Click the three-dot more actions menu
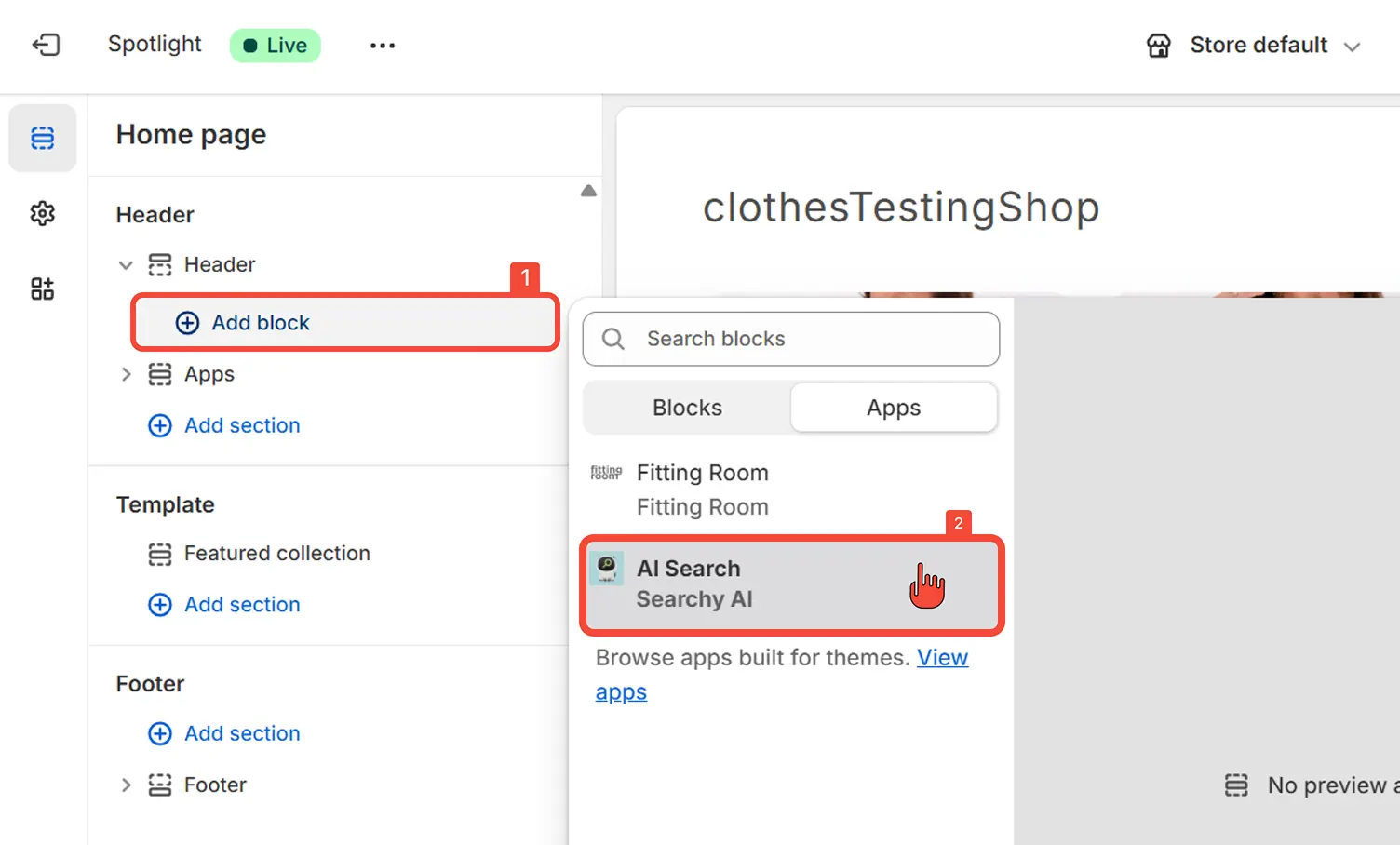Screen dimensions: 1400x845 pos(382,45)
